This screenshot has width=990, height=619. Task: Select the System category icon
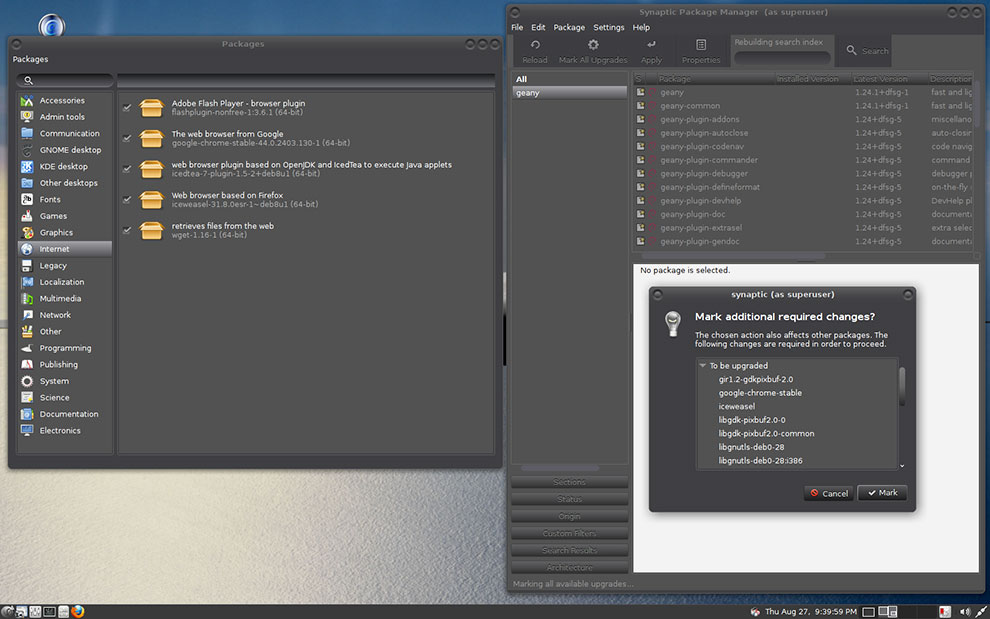click(x=27, y=381)
